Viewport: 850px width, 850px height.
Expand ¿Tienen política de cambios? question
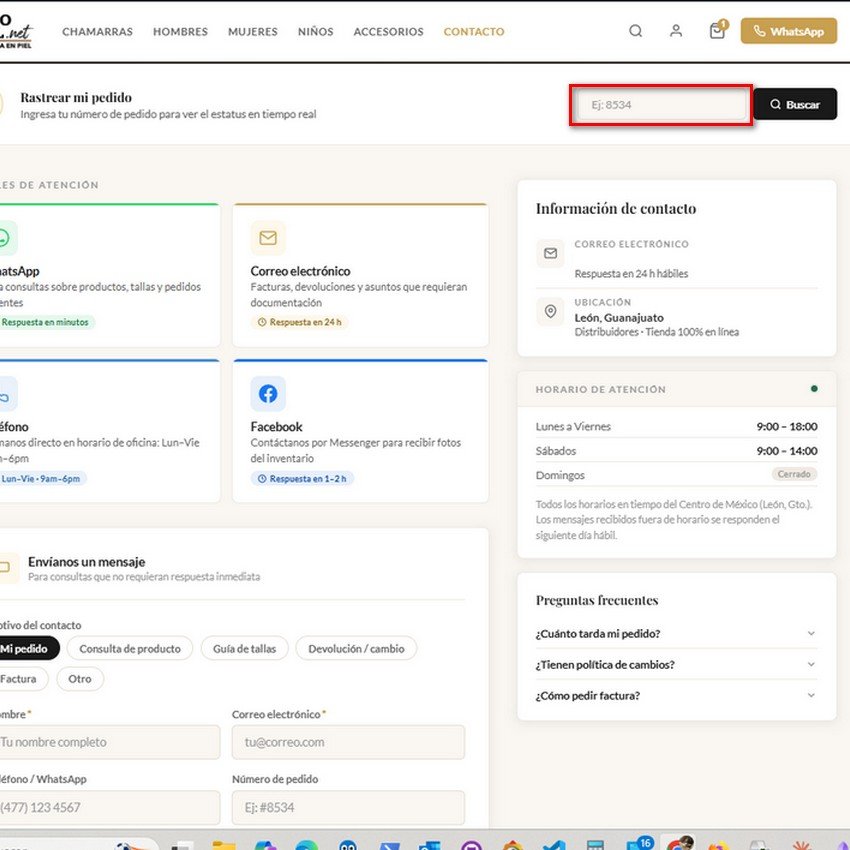click(x=675, y=664)
